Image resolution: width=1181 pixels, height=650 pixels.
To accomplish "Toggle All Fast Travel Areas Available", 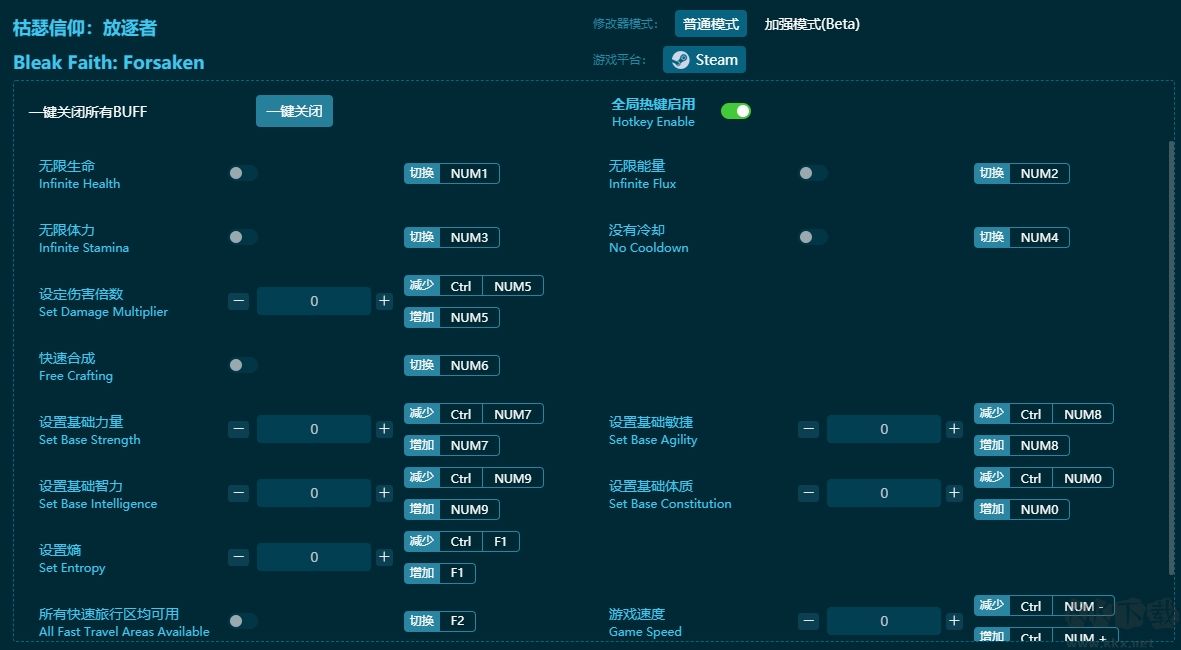I will pos(243,621).
